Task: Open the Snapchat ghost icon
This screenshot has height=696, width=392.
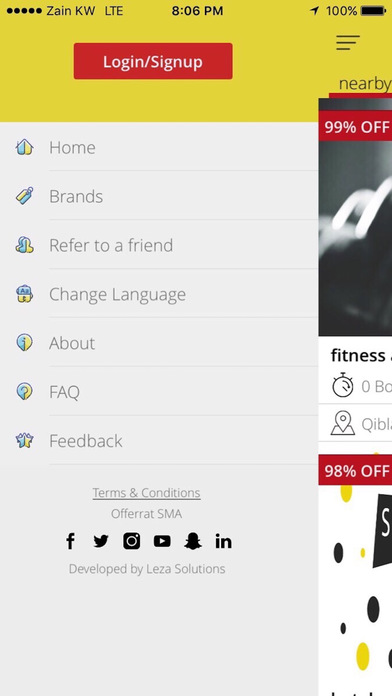Action: point(193,542)
